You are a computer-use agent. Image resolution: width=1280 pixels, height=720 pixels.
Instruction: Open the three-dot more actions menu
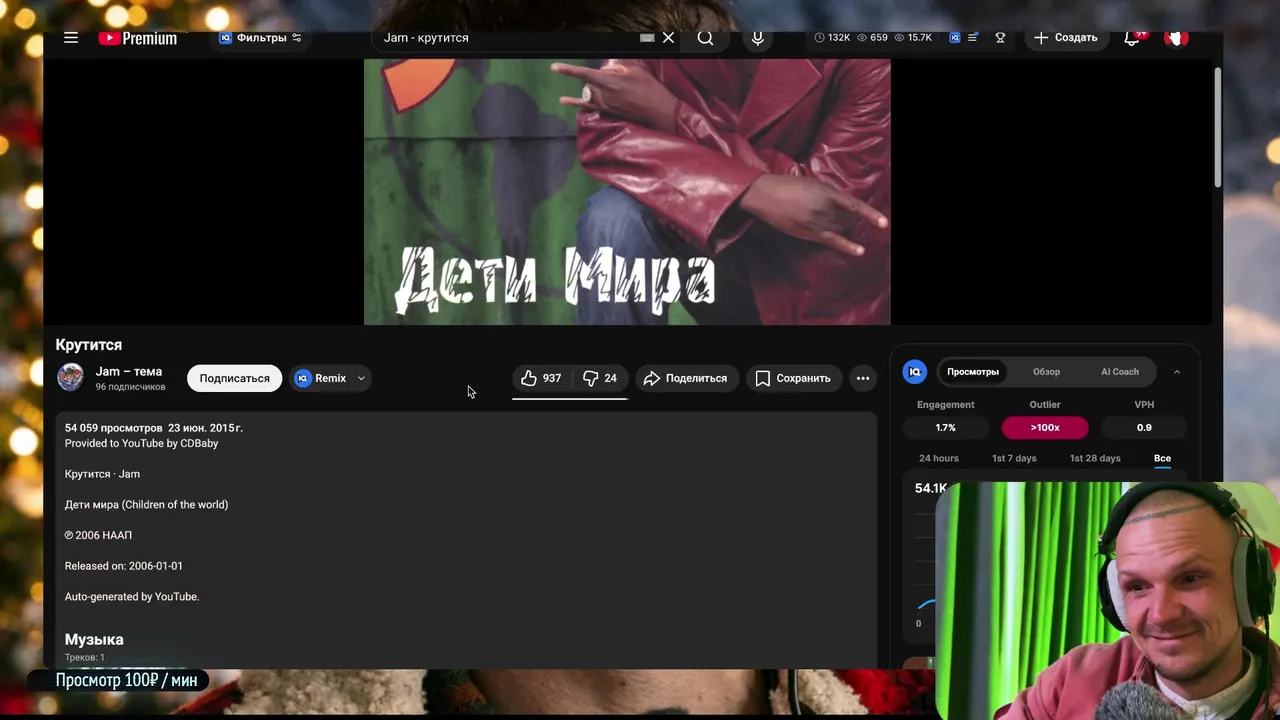click(x=863, y=378)
